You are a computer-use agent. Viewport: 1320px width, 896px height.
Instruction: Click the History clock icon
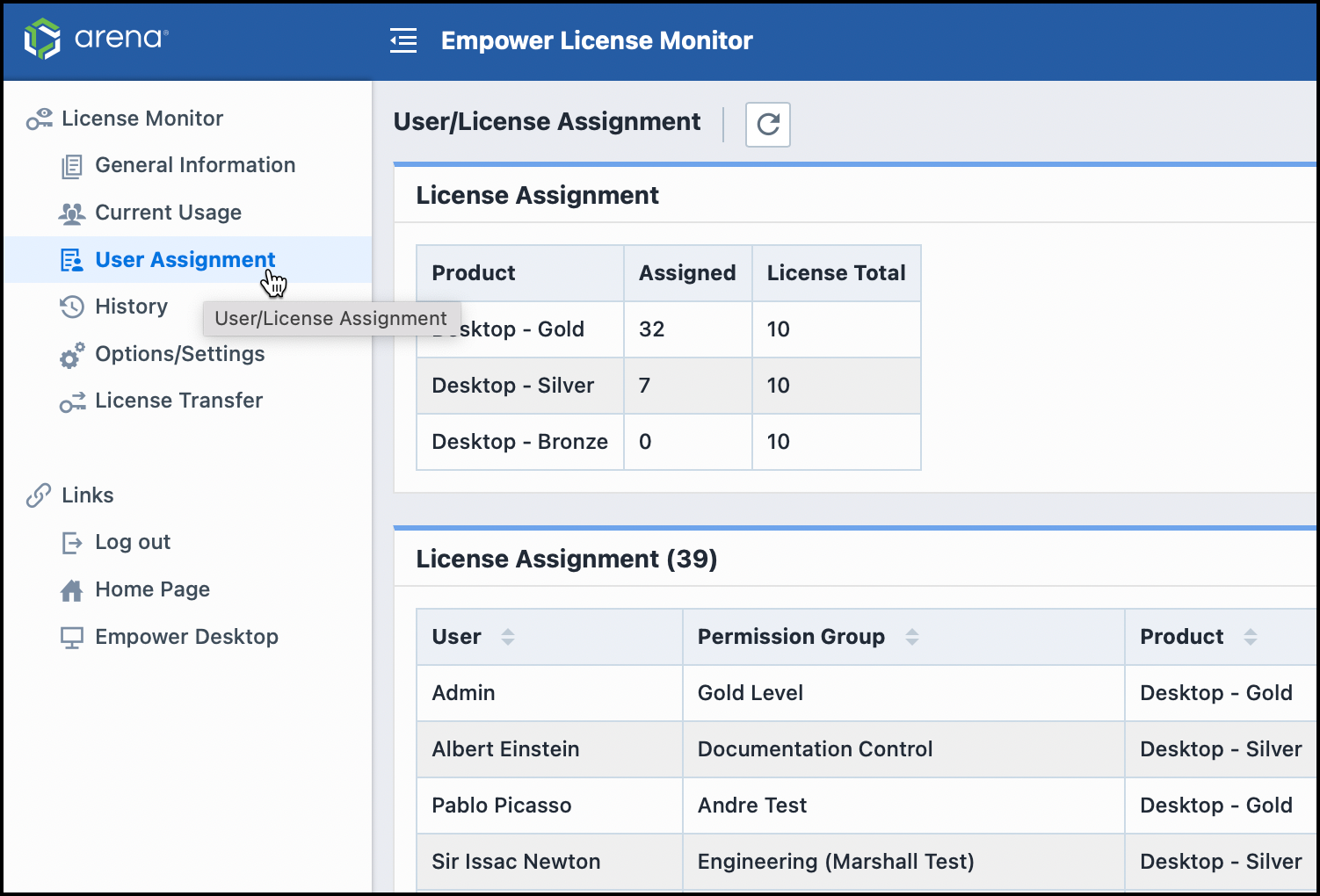click(71, 307)
